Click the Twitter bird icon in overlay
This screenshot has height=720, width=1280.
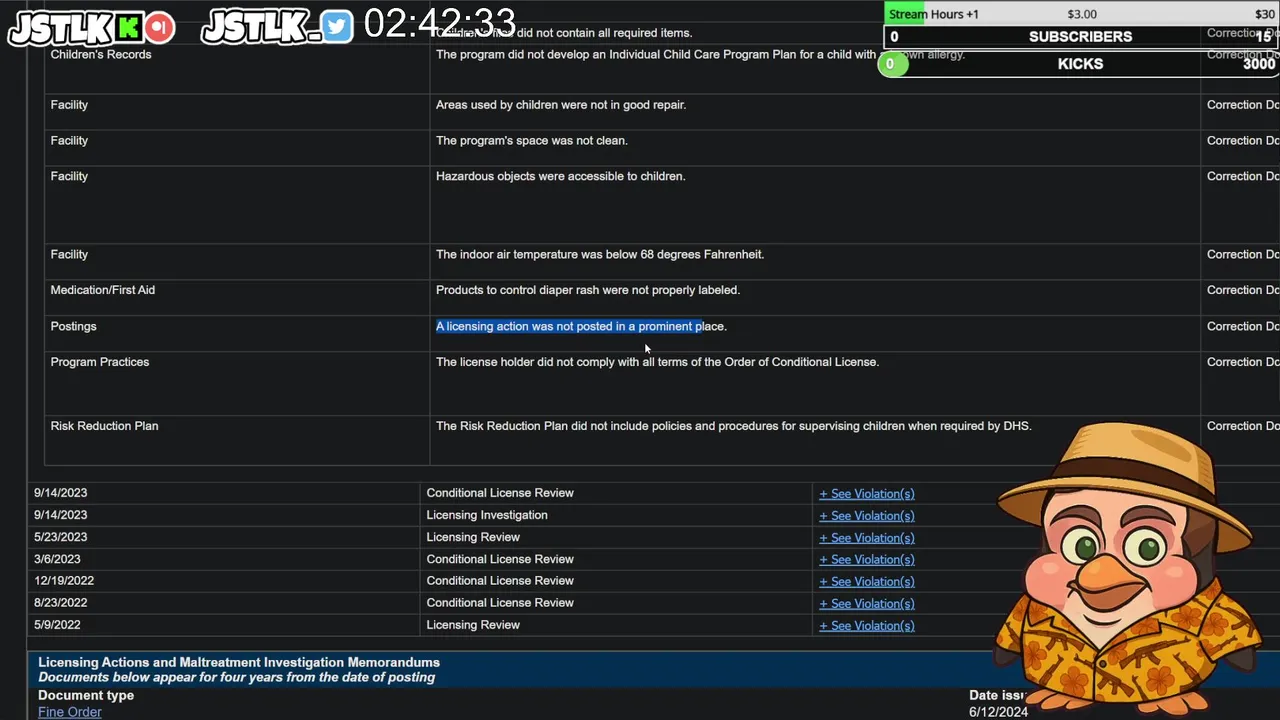(x=337, y=27)
